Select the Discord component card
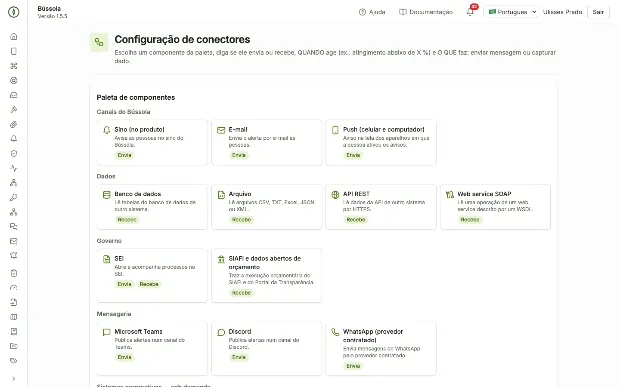620x387 pixels. click(x=267, y=348)
